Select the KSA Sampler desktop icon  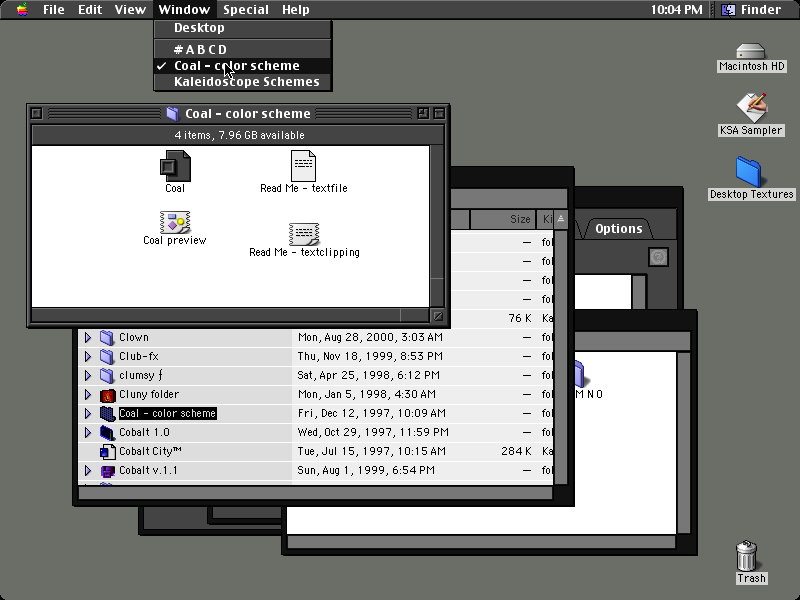tap(751, 108)
